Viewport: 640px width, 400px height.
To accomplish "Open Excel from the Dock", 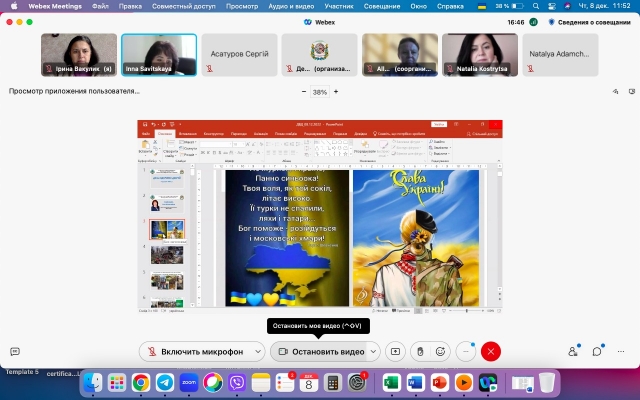I will coord(391,383).
